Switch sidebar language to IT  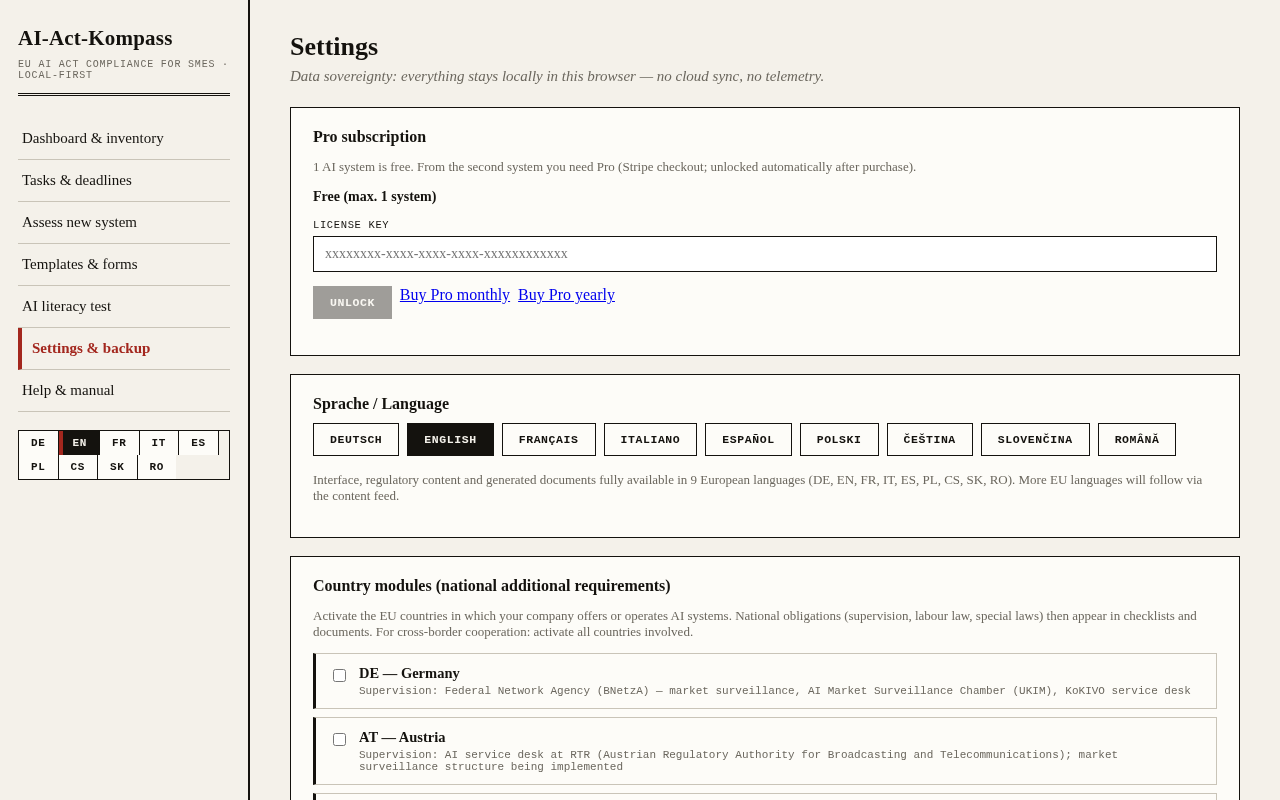(159, 443)
